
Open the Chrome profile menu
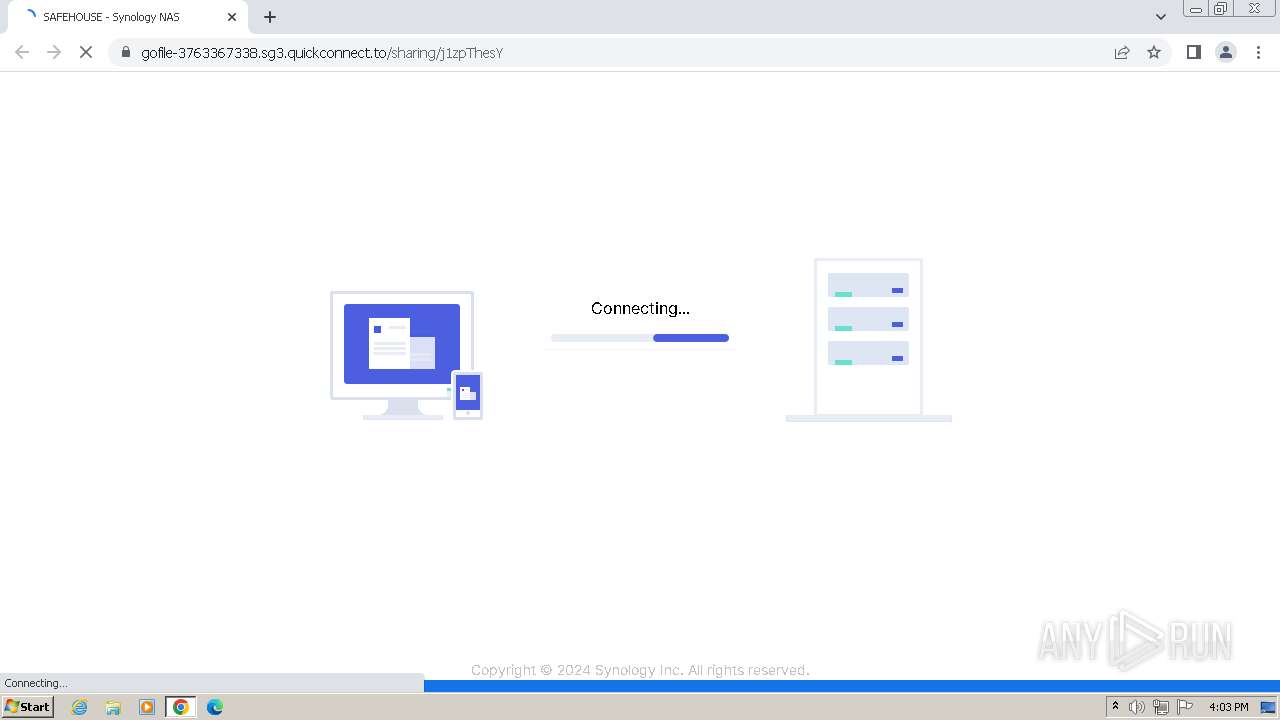pos(1226,52)
